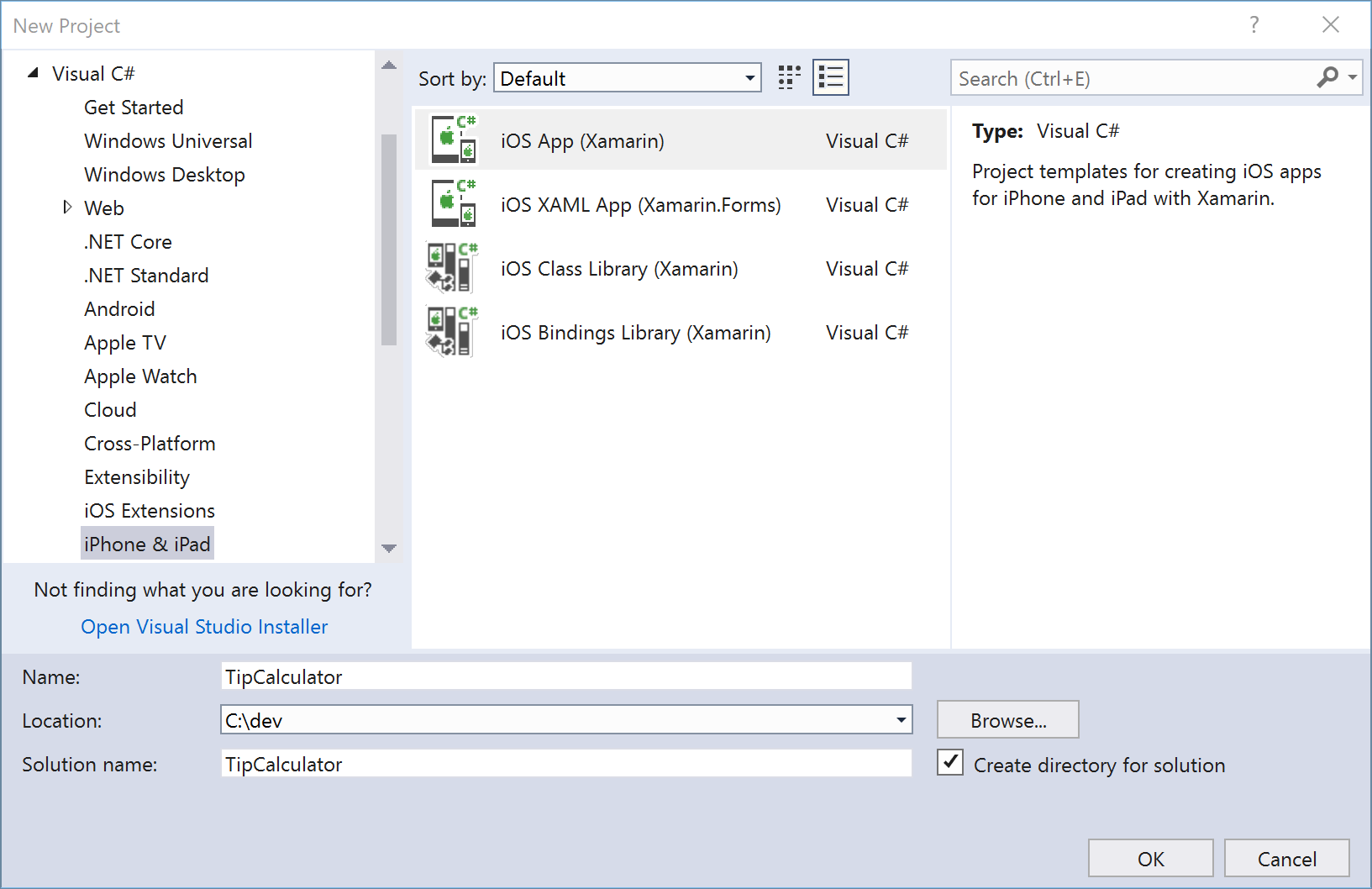Select the "iOS App (Xamarin)" template name

pyautogui.click(x=582, y=141)
